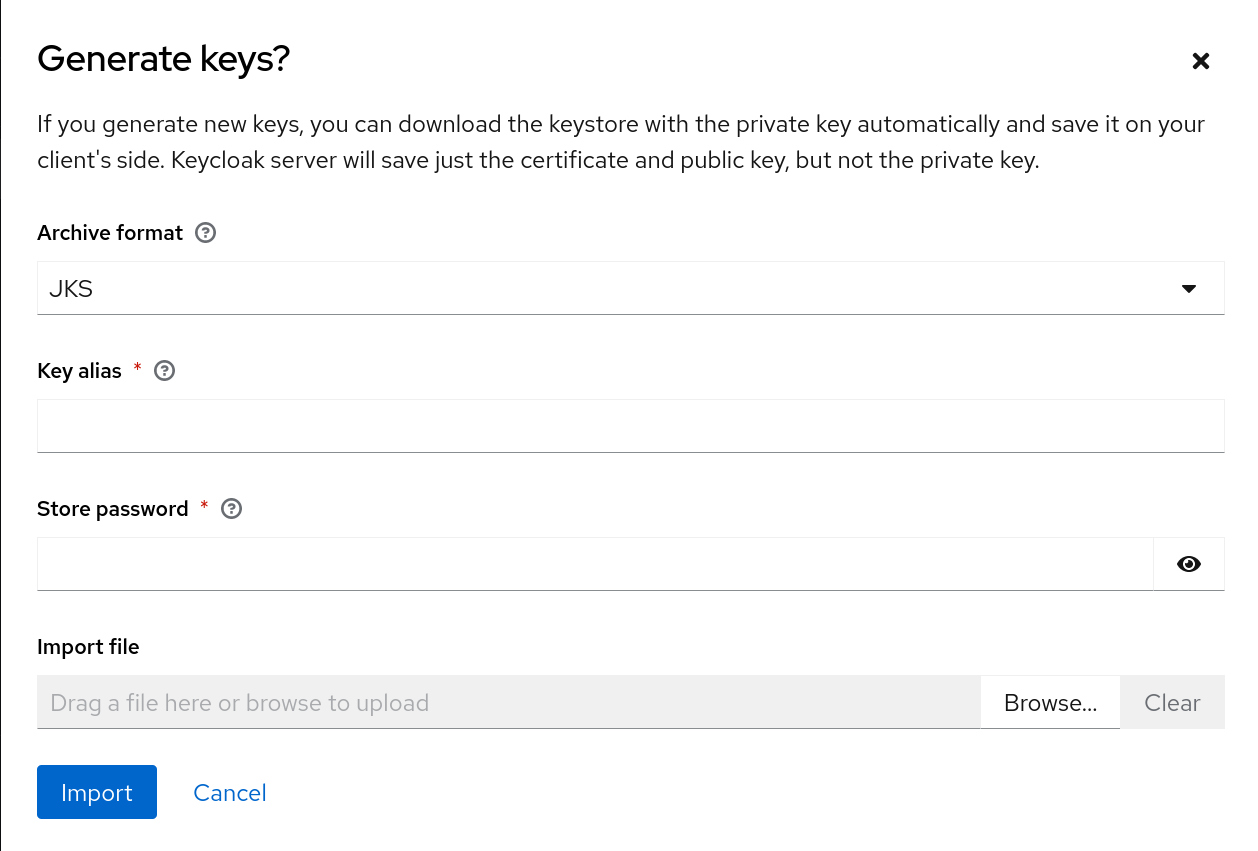The image size is (1258, 851).
Task: Select the drag-a-file upload text area
Action: click(508, 703)
